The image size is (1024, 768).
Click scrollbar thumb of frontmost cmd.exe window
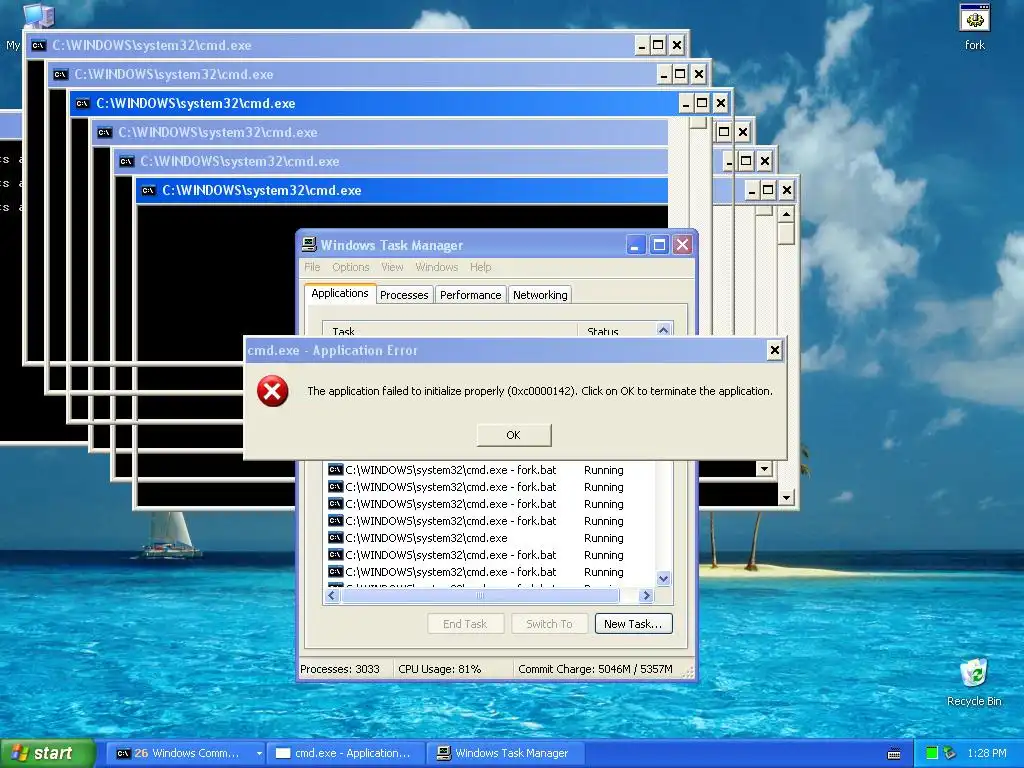click(x=786, y=234)
